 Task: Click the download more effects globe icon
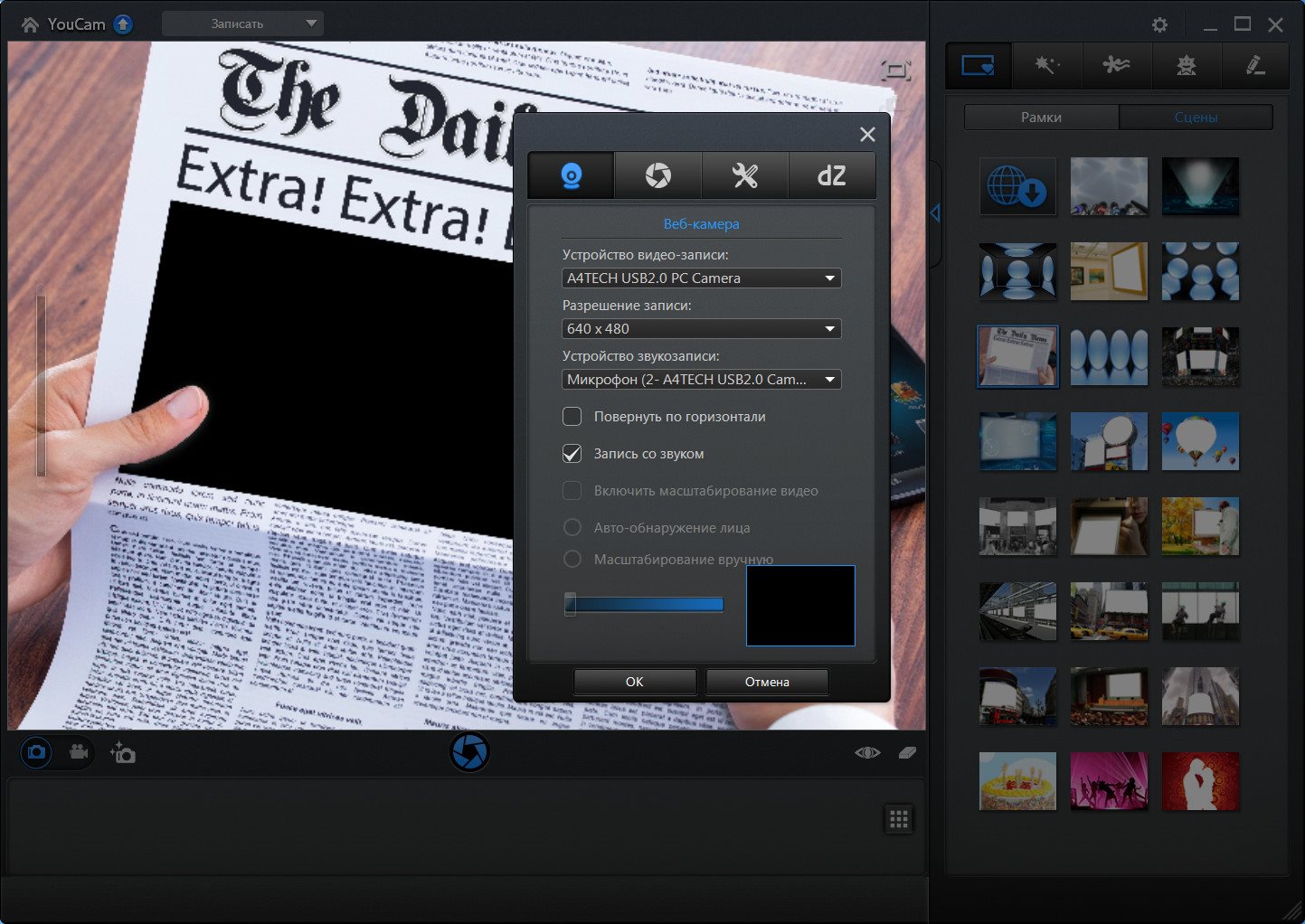(1017, 186)
